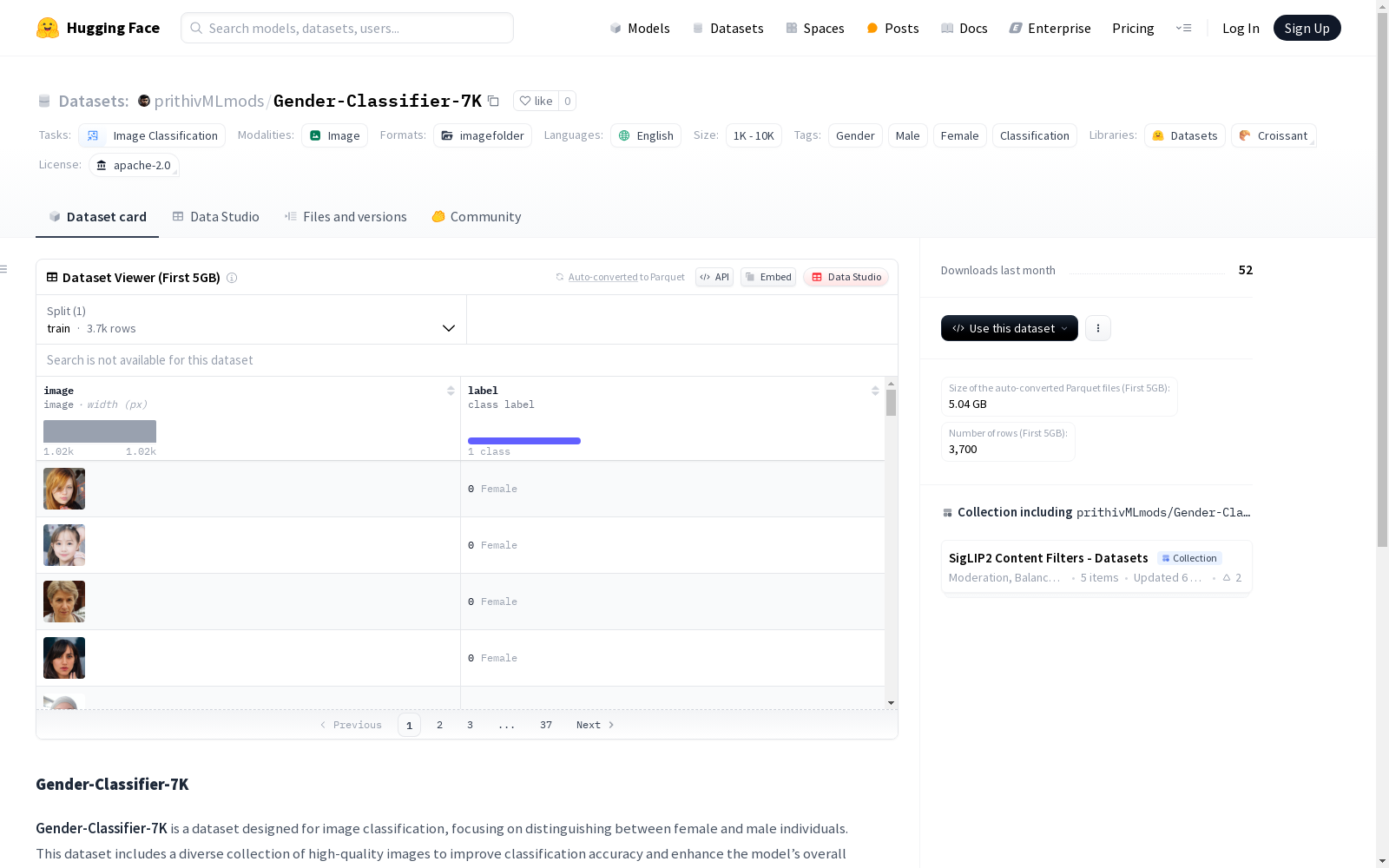Viewport: 1389px width, 868px height.
Task: Open the navigation overflow menu icon
Action: [x=1183, y=28]
